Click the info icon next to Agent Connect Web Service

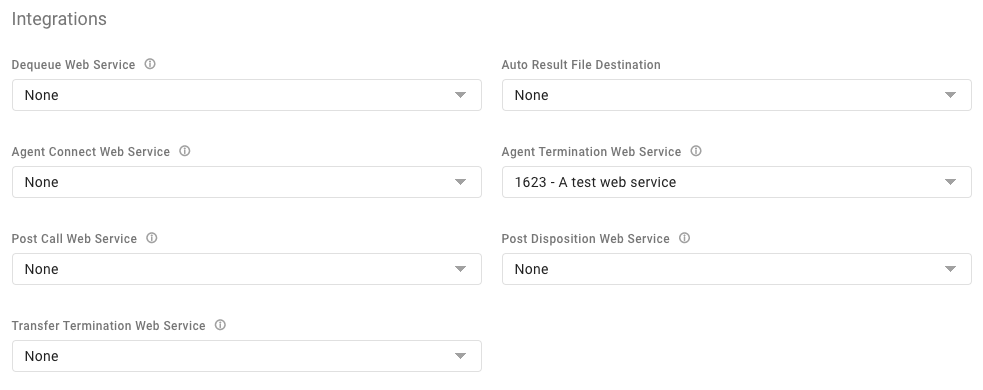184,151
